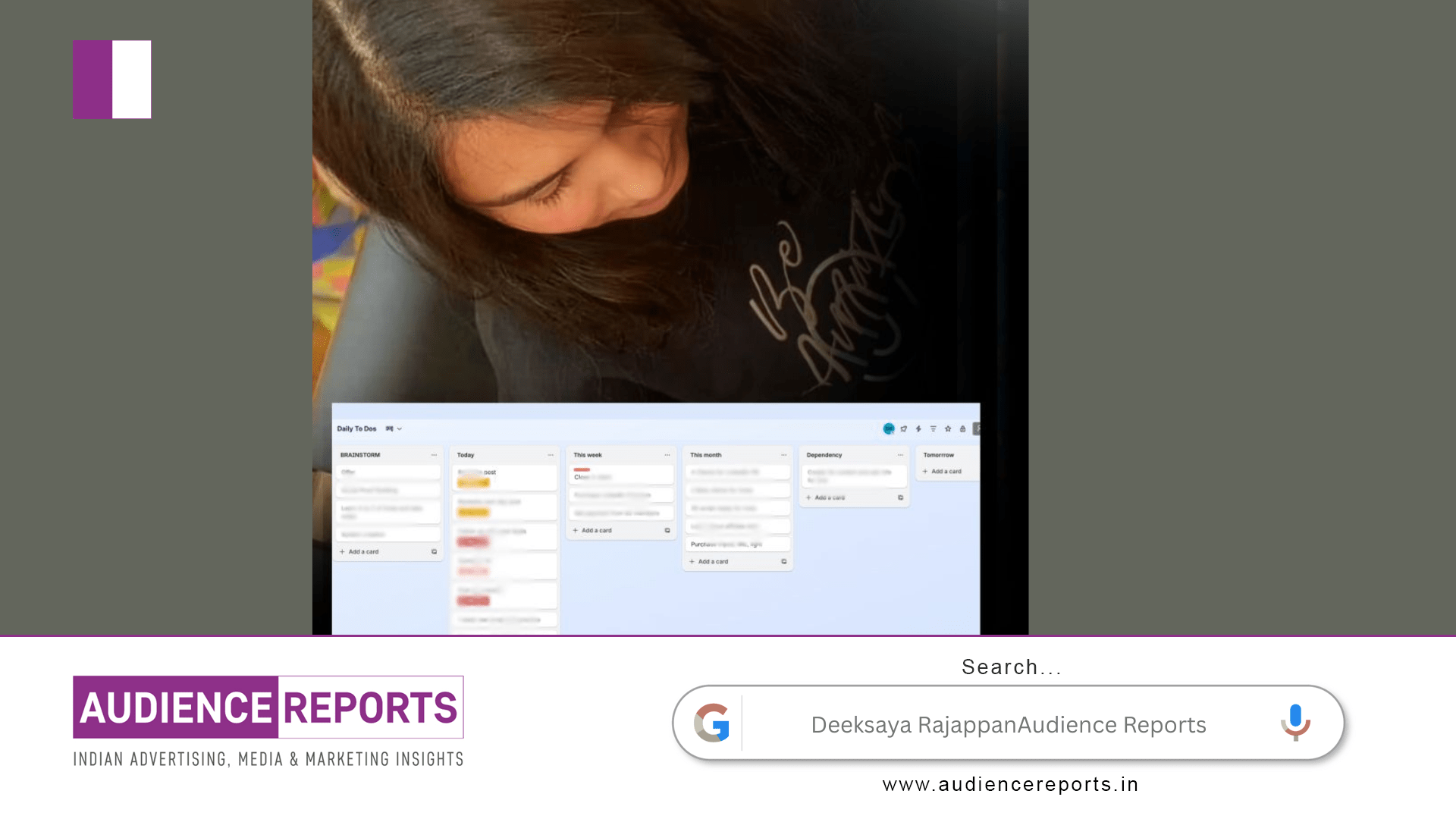Click the teal member avatar in header
1456x819 pixels.
(x=889, y=428)
